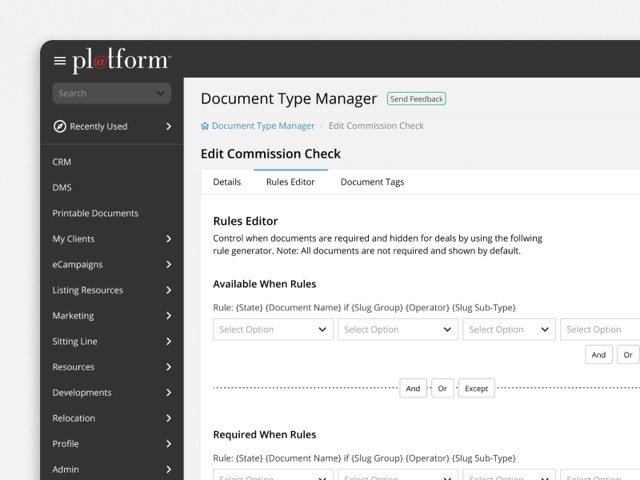Open Printable Documents in sidebar
640x480 pixels.
click(96, 213)
